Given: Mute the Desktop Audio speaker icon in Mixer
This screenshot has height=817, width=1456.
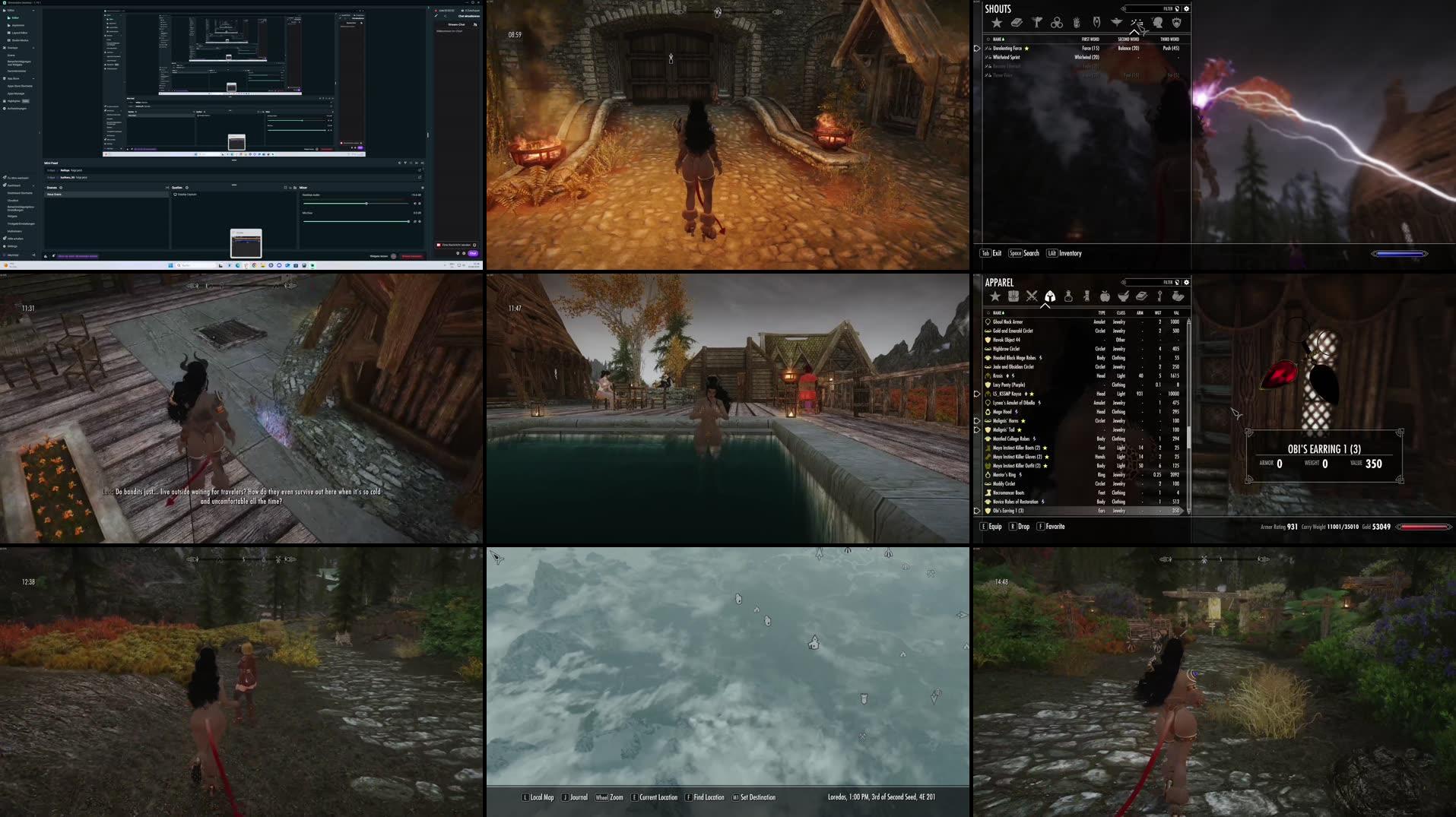Looking at the screenshot, I should point(414,204).
